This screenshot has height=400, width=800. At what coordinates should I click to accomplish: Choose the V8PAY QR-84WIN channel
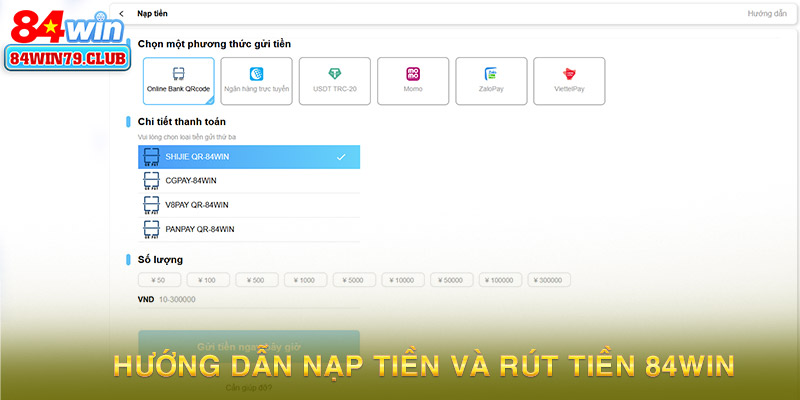(x=249, y=205)
